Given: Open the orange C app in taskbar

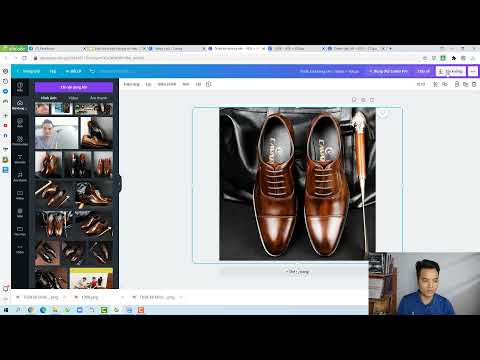Looking at the screenshot, I should point(141,310).
